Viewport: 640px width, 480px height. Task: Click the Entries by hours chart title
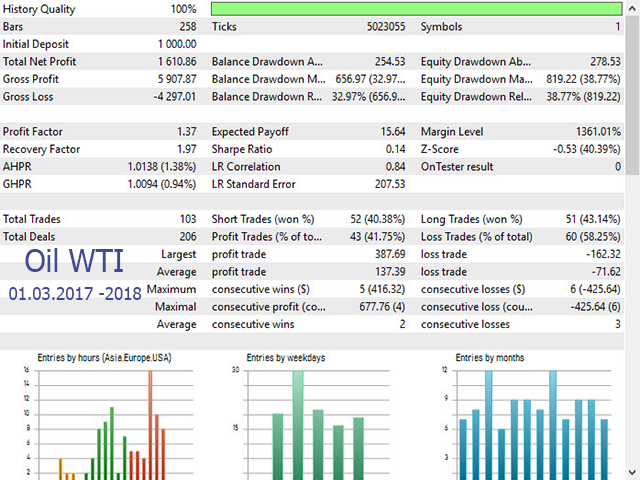[x=104, y=358]
